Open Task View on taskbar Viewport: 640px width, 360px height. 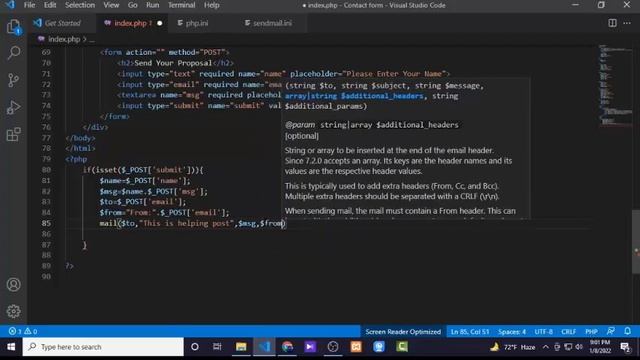[x=217, y=347]
